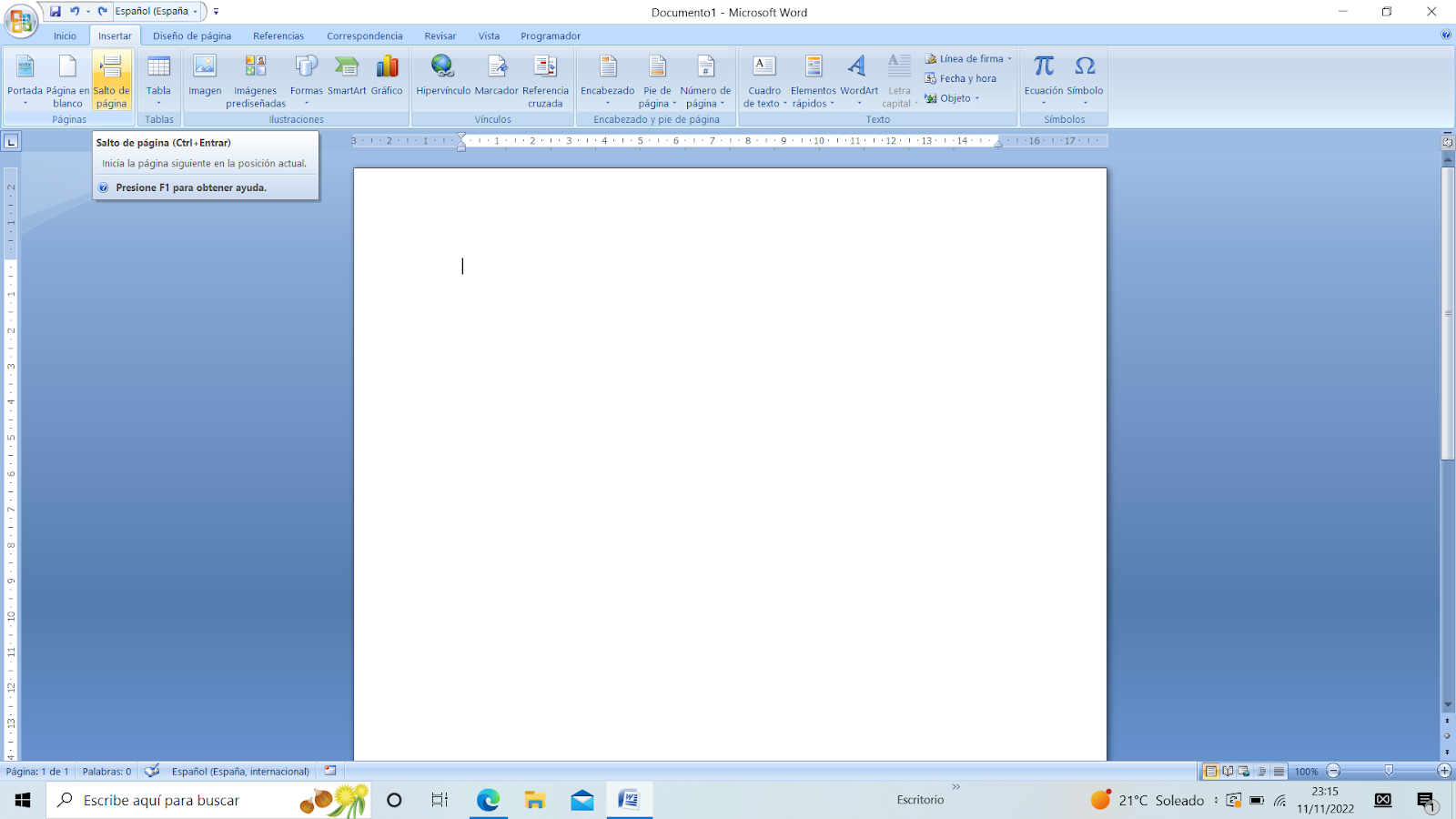
Task: Toggle the ruler button above scrollbar
Action: click(1448, 142)
